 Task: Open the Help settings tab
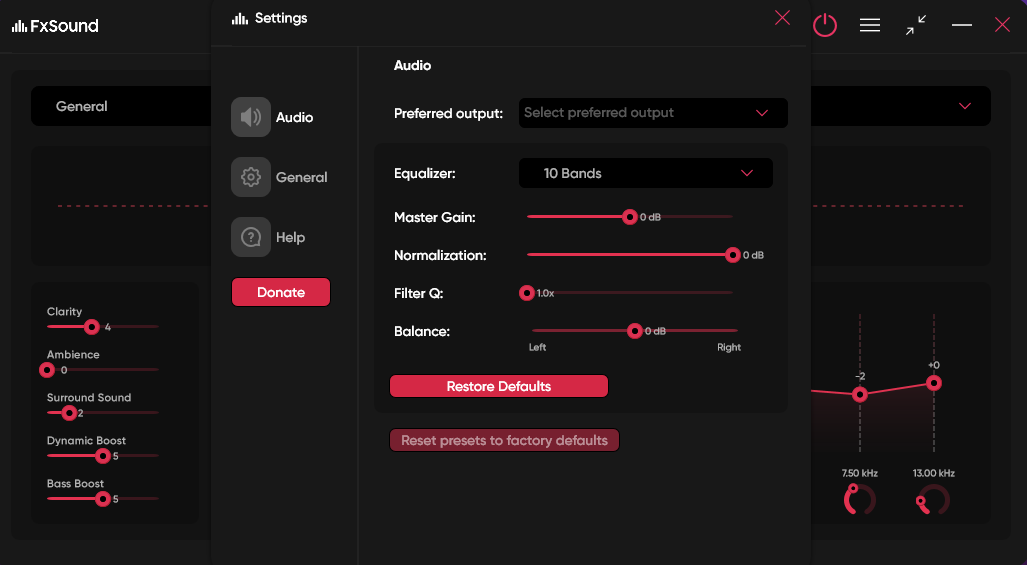click(290, 237)
